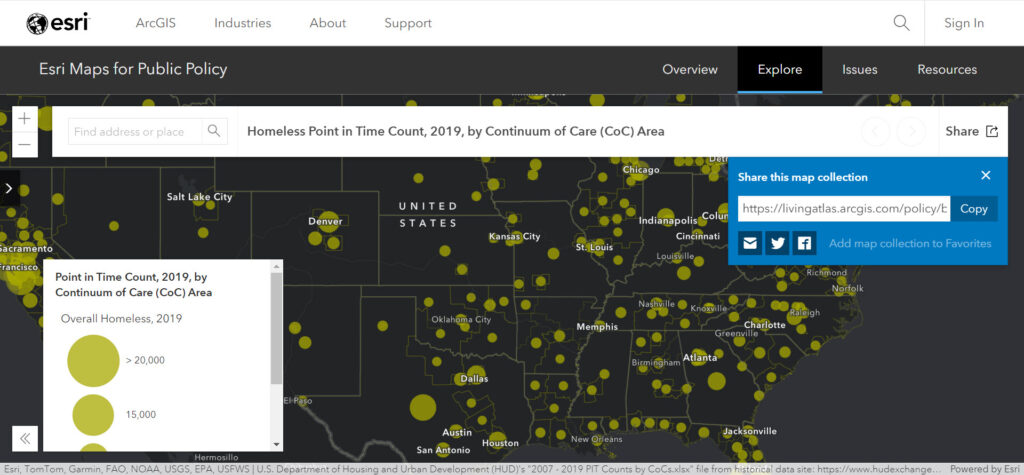
Task: Switch to the Overview tab
Action: point(690,69)
